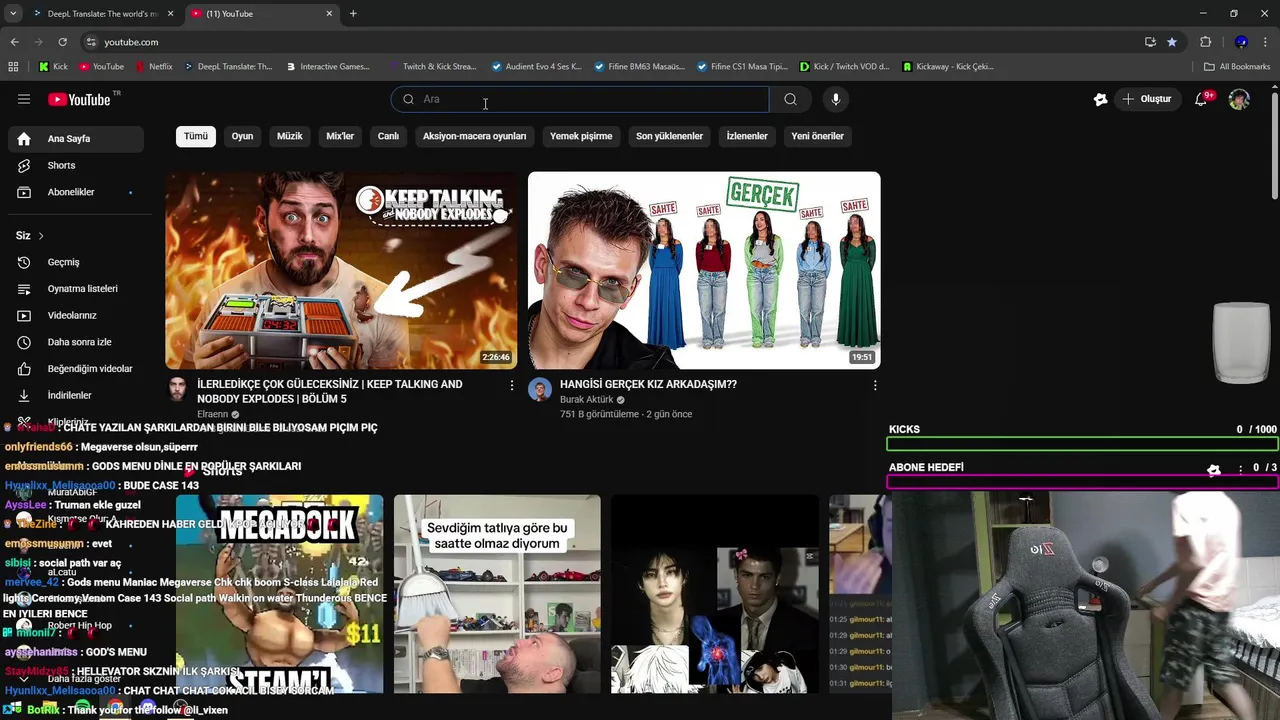Select the Aksiyon-macera oyunları chip
The width and height of the screenshot is (1280, 720).
point(474,136)
